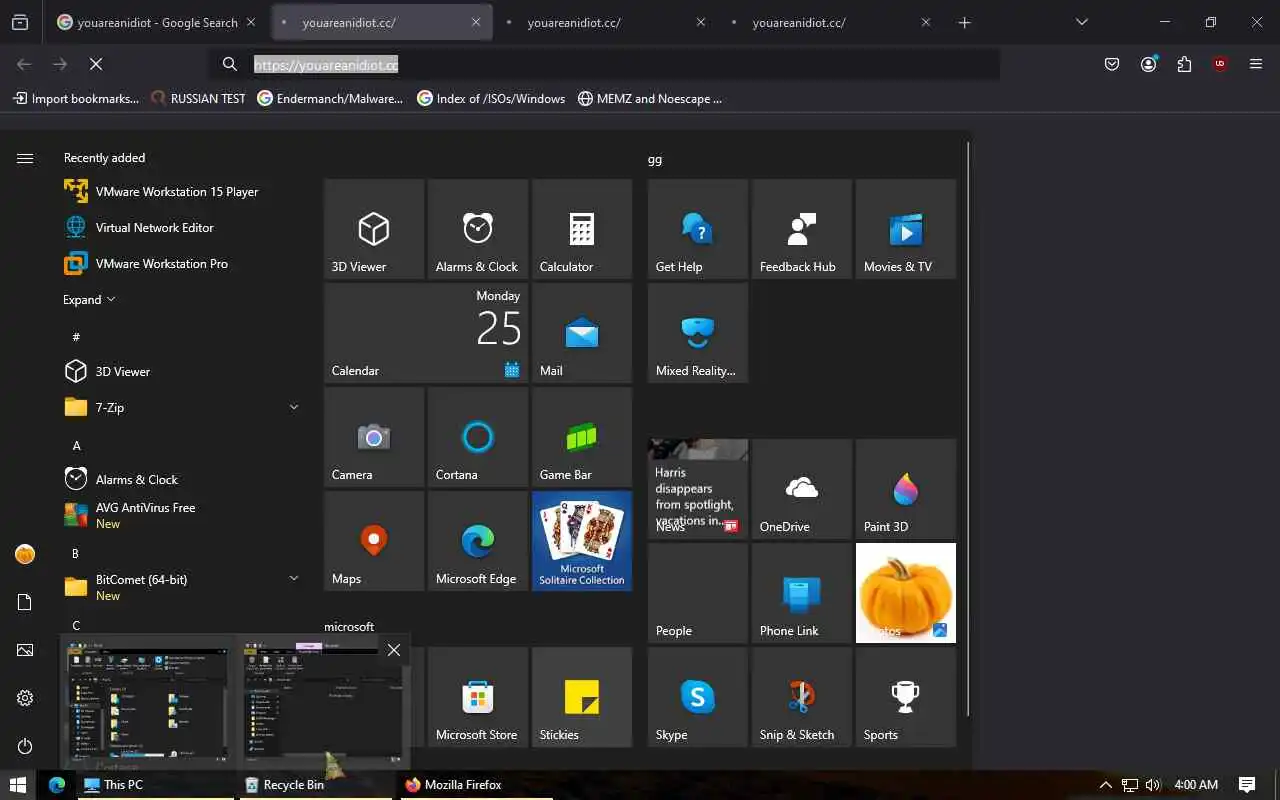Click the user account avatar
1280x800 pixels.
[x=25, y=554]
